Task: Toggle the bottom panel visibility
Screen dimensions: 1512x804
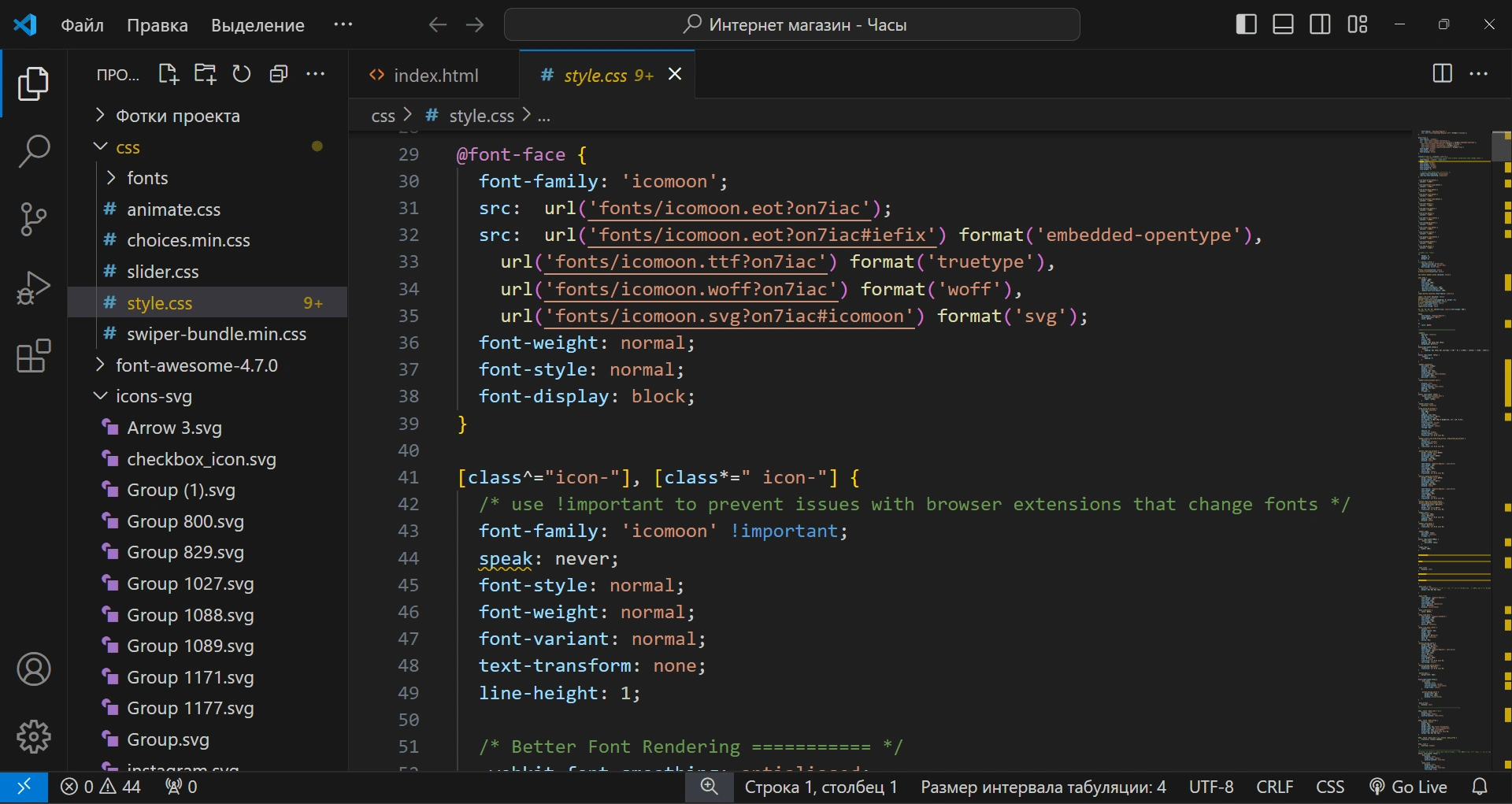Action: click(1283, 24)
